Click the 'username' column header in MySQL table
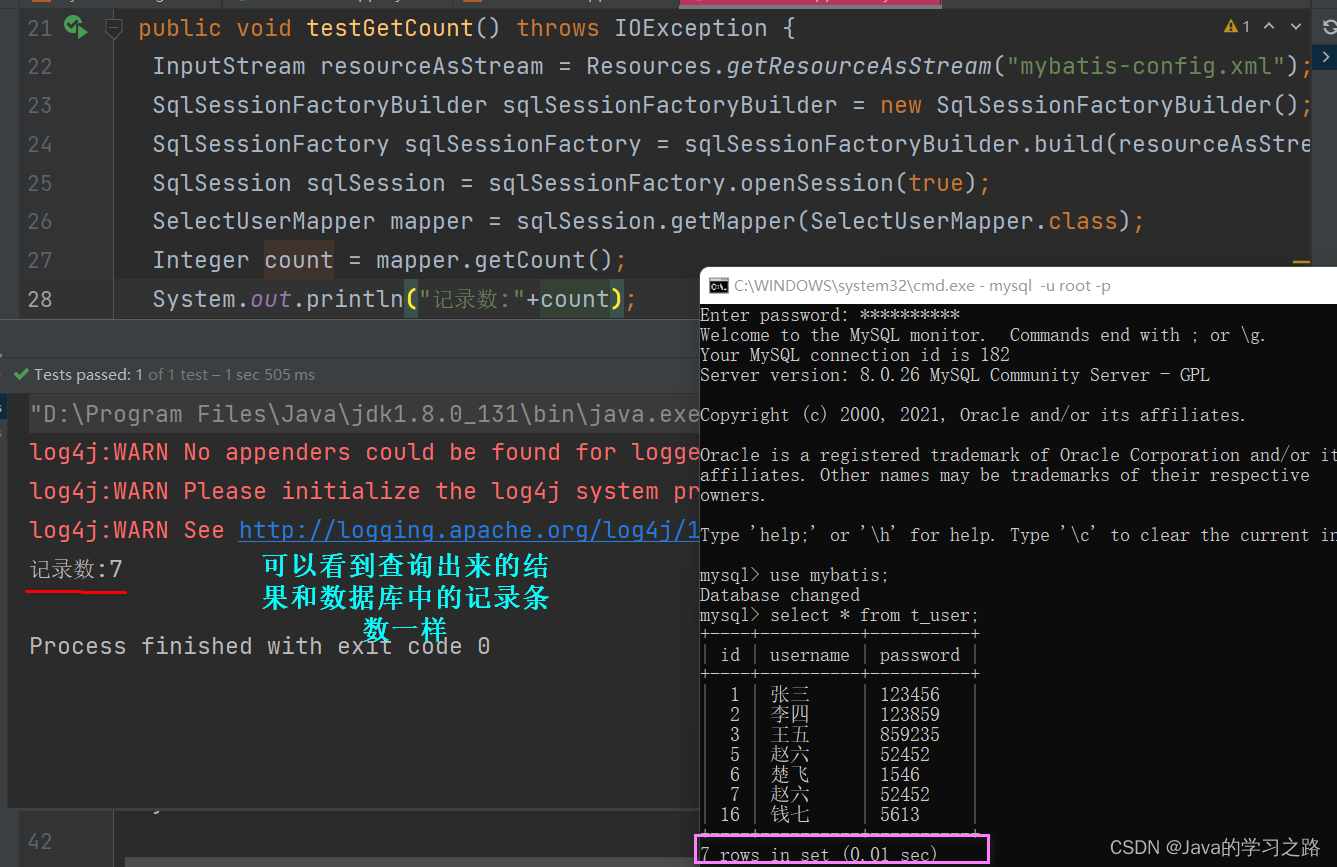1337x867 pixels. 810,655
